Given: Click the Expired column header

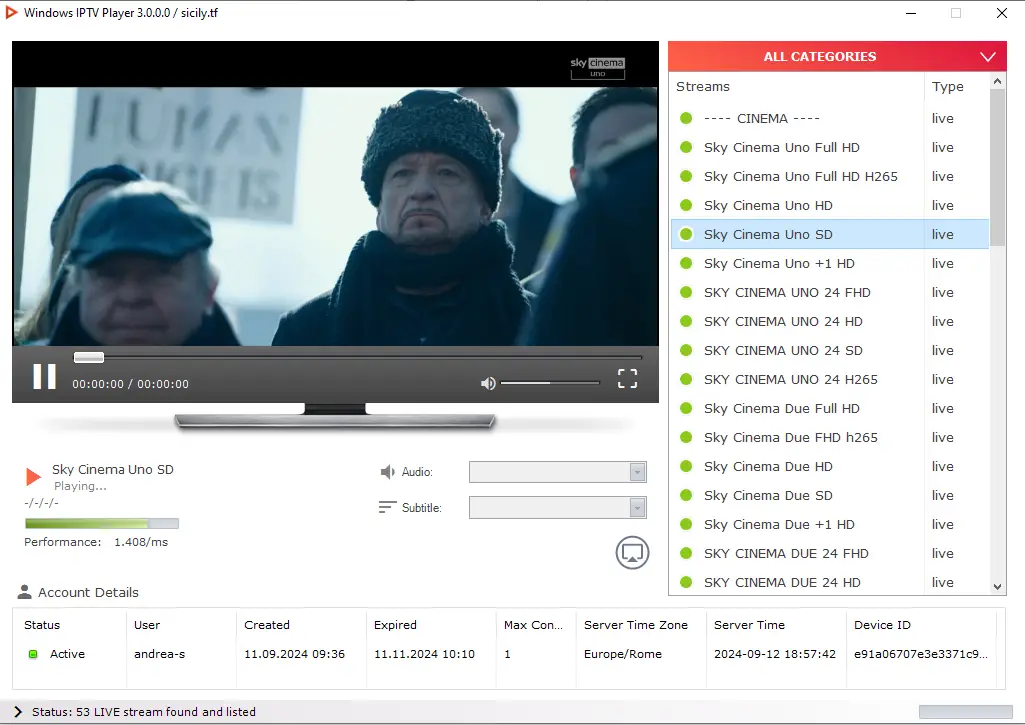Looking at the screenshot, I should (x=395, y=625).
